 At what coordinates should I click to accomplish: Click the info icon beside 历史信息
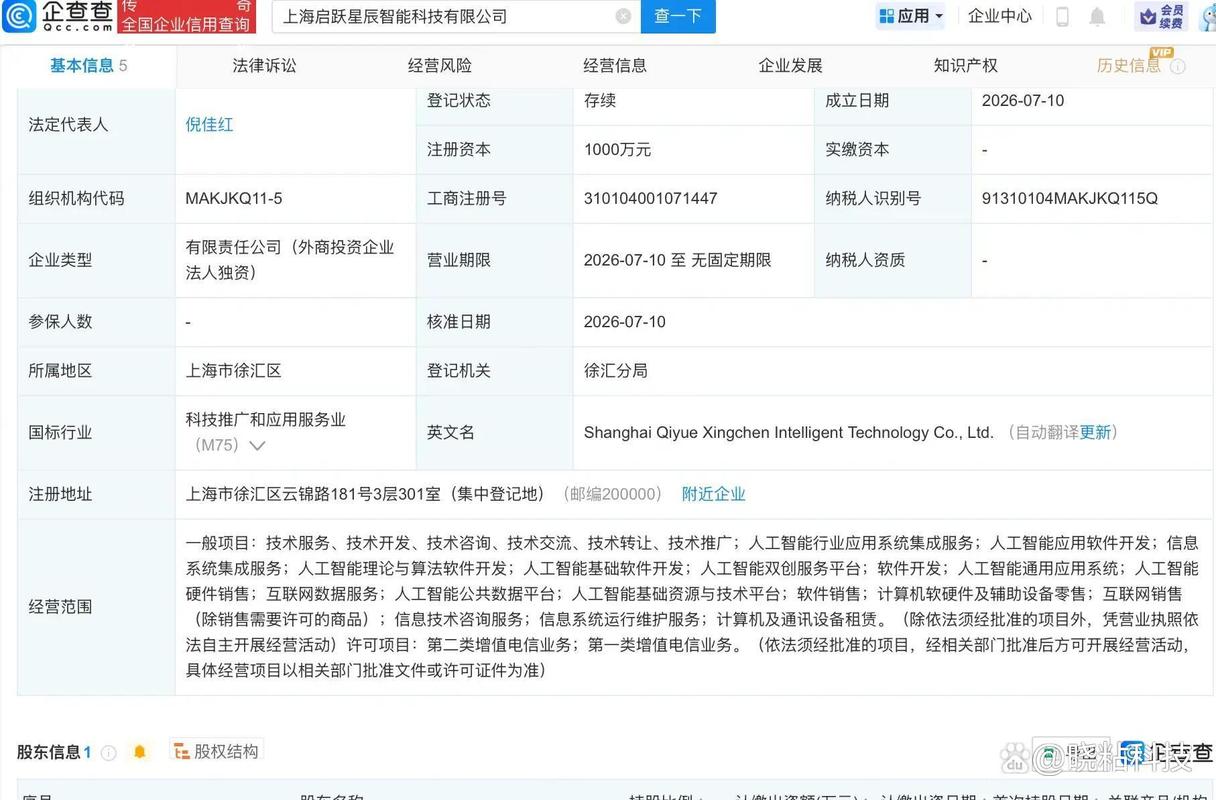[x=1177, y=67]
